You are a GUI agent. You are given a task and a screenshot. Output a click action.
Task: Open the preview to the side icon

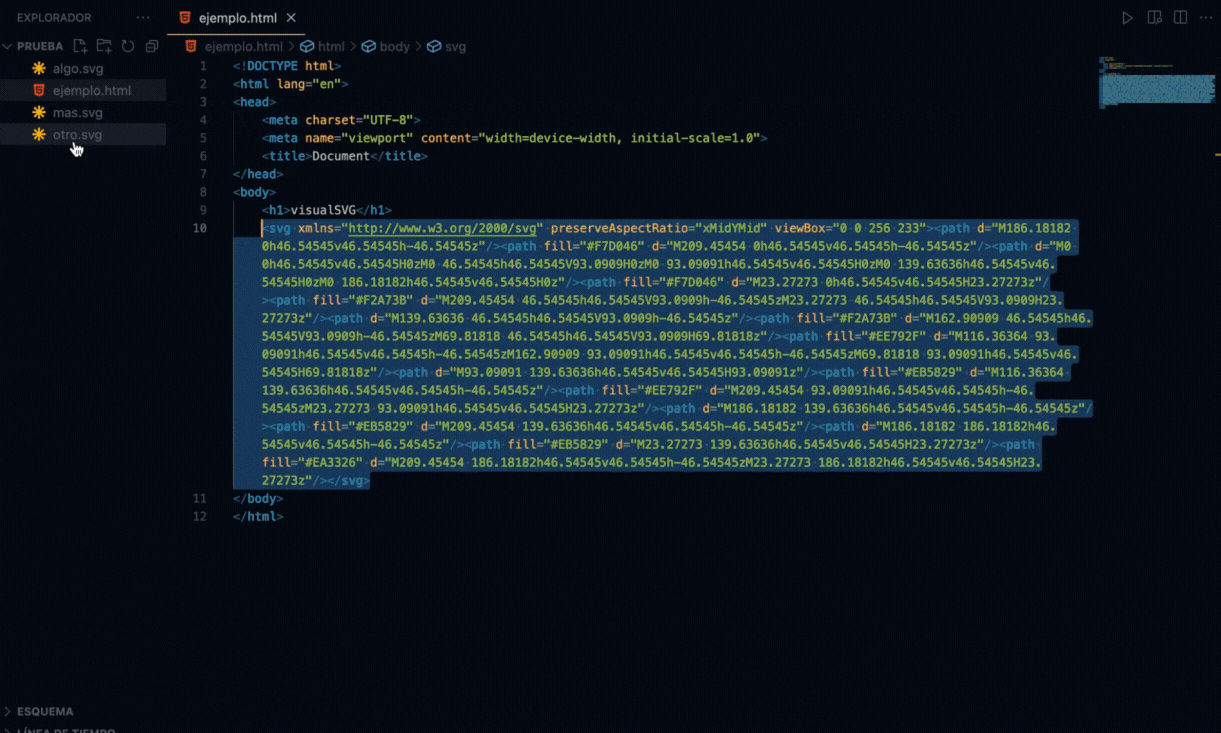[x=1154, y=18]
